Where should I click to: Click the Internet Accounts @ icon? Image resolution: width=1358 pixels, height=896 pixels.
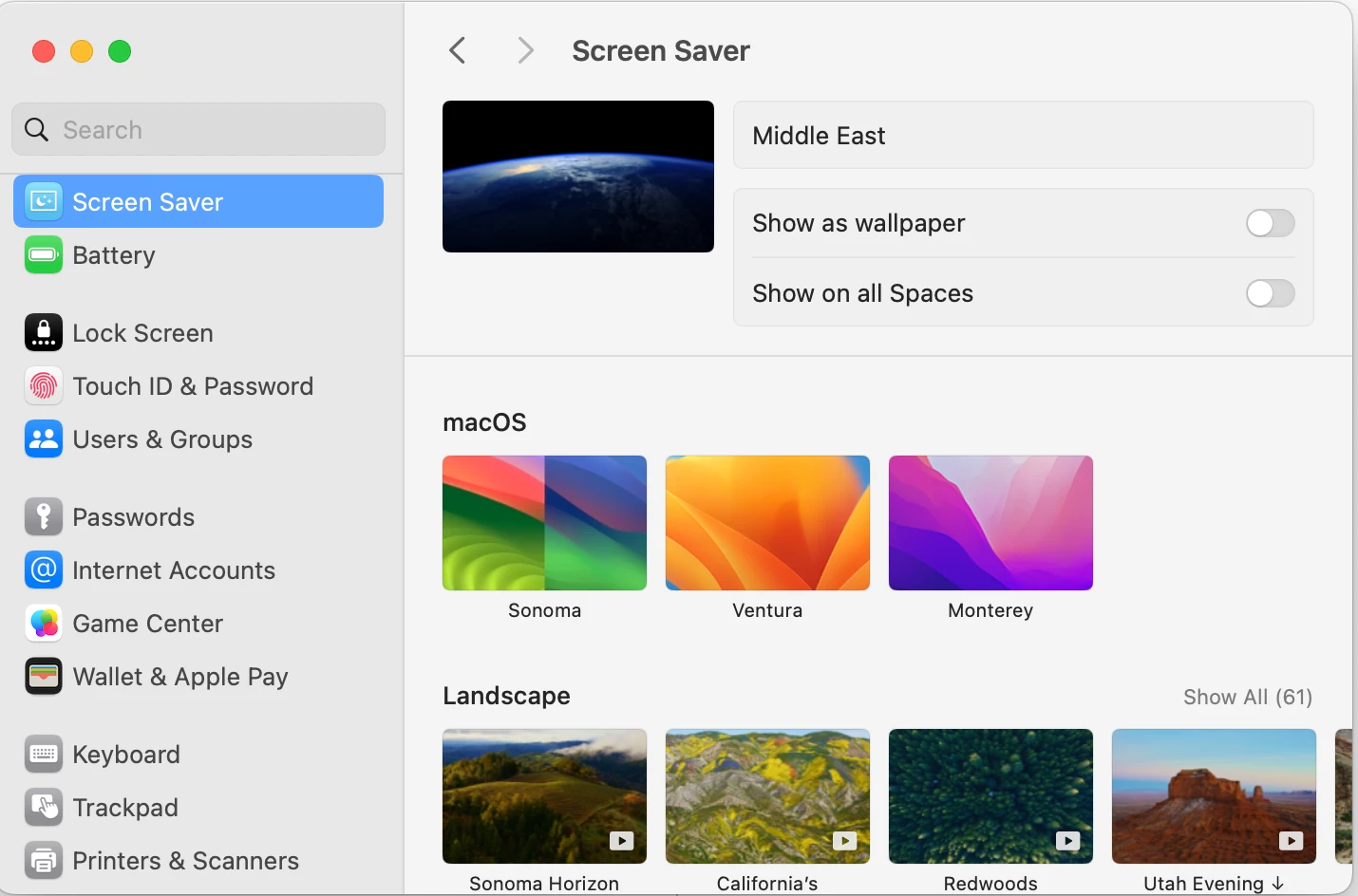click(44, 569)
